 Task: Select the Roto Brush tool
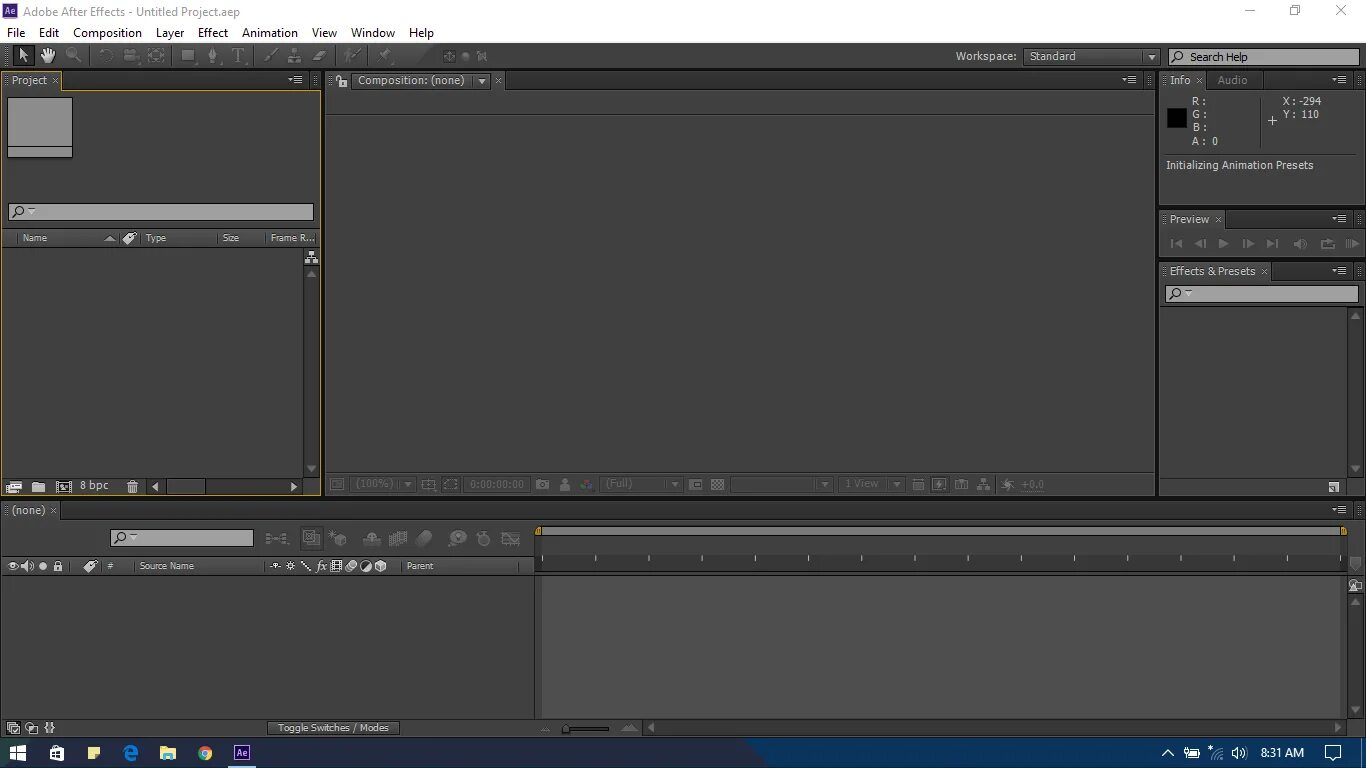pos(352,56)
